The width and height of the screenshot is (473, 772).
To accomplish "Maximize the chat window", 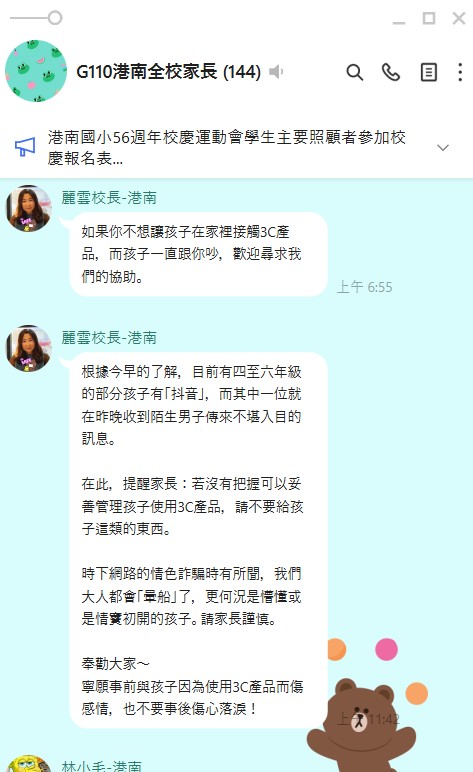I will coord(429,19).
